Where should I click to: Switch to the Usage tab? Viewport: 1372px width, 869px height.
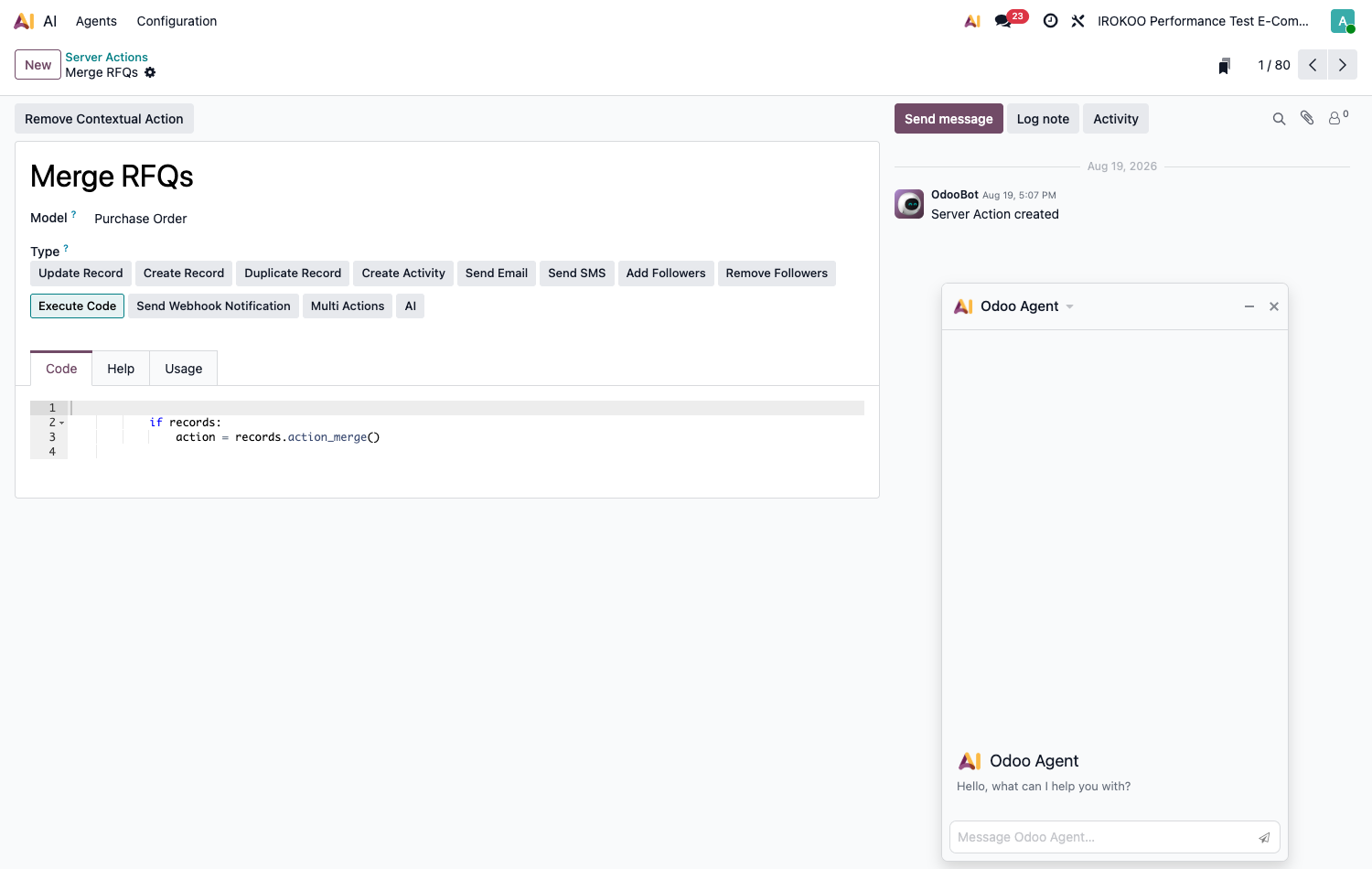click(184, 369)
